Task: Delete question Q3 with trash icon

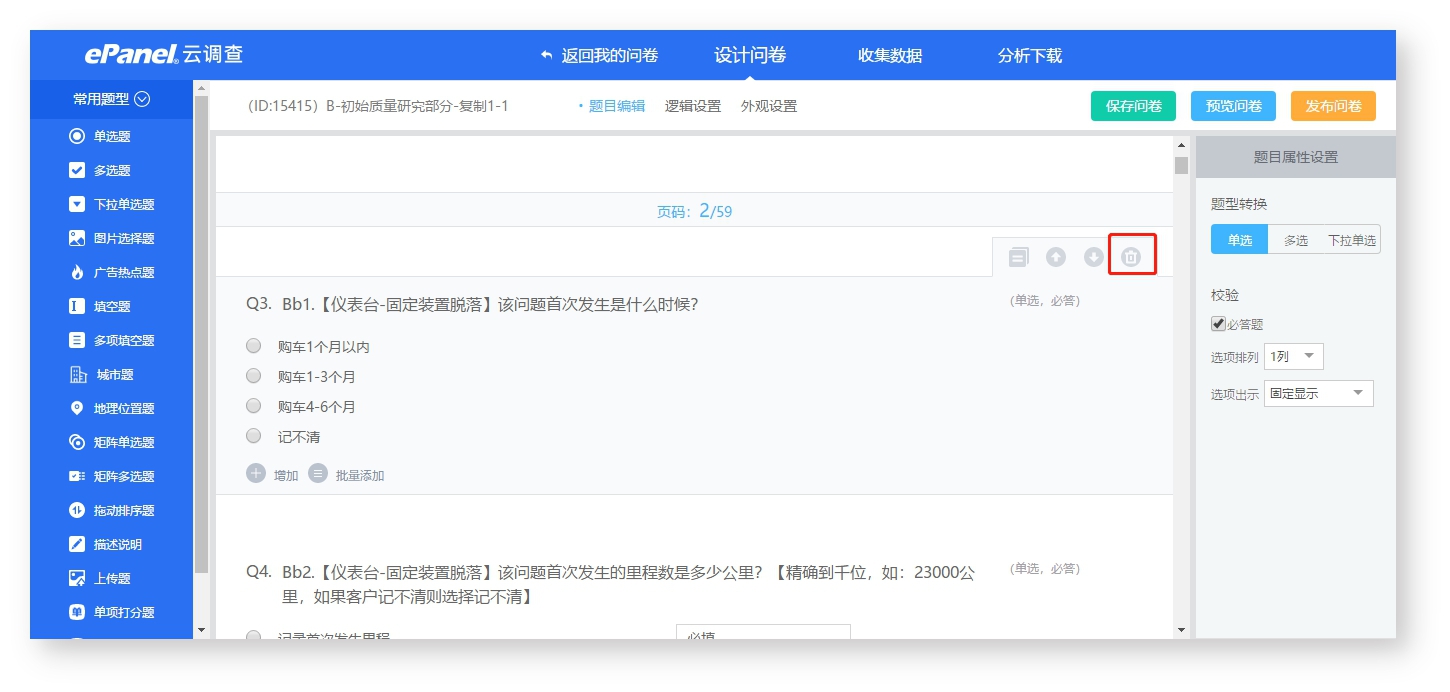Action: click(1131, 257)
